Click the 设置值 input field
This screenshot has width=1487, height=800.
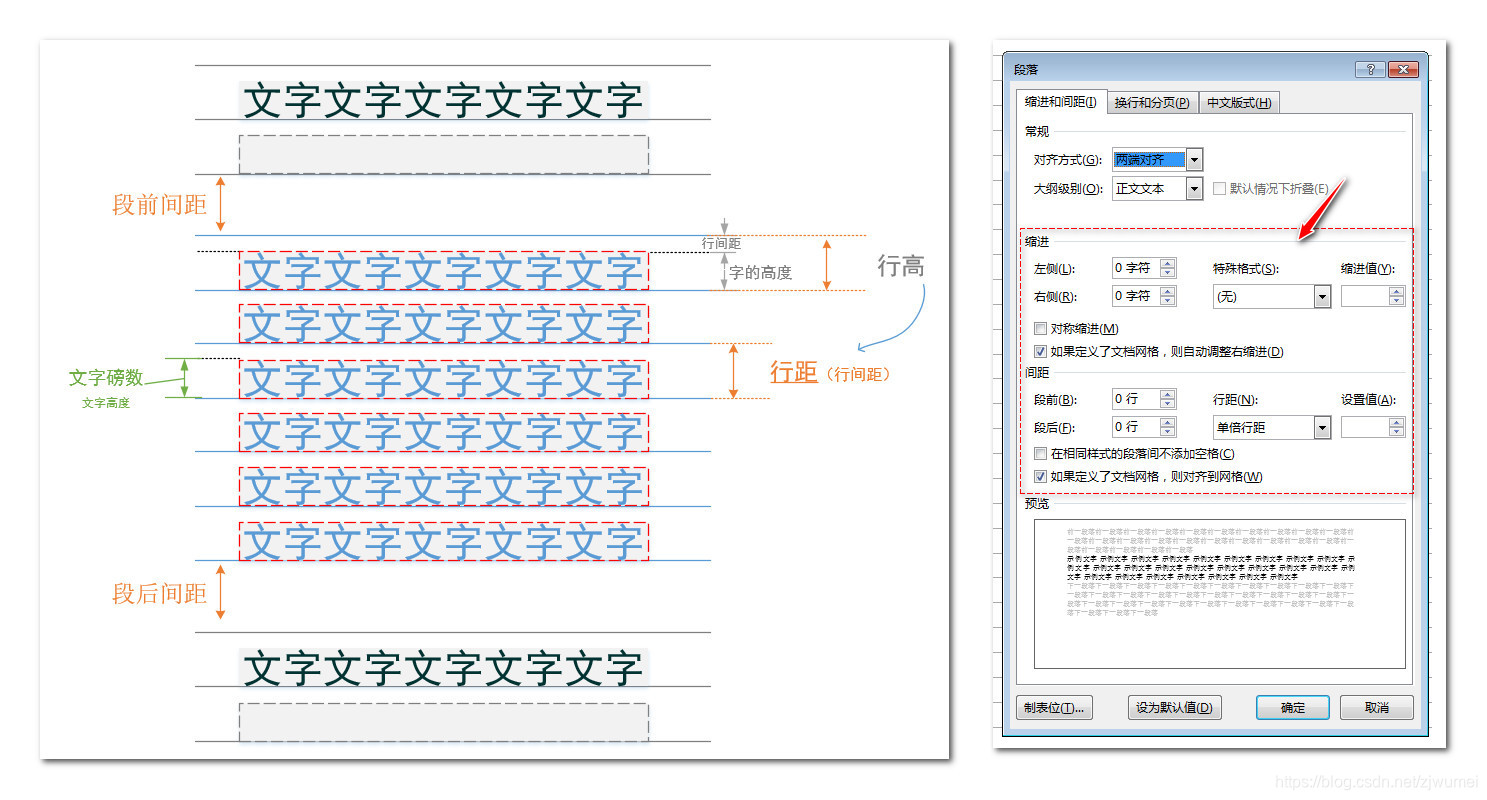(1365, 427)
